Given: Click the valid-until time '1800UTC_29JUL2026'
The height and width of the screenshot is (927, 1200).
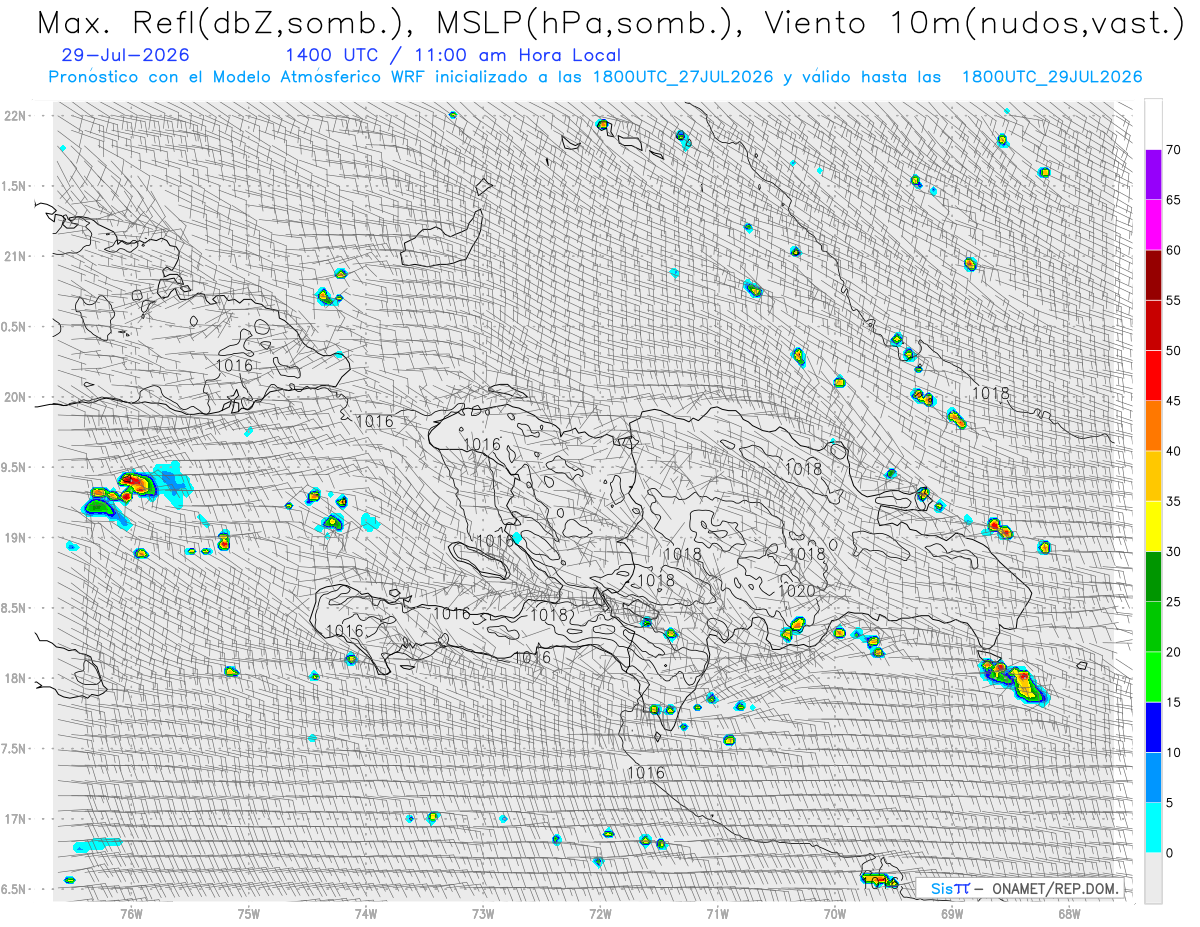Looking at the screenshot, I should 1052,77.
